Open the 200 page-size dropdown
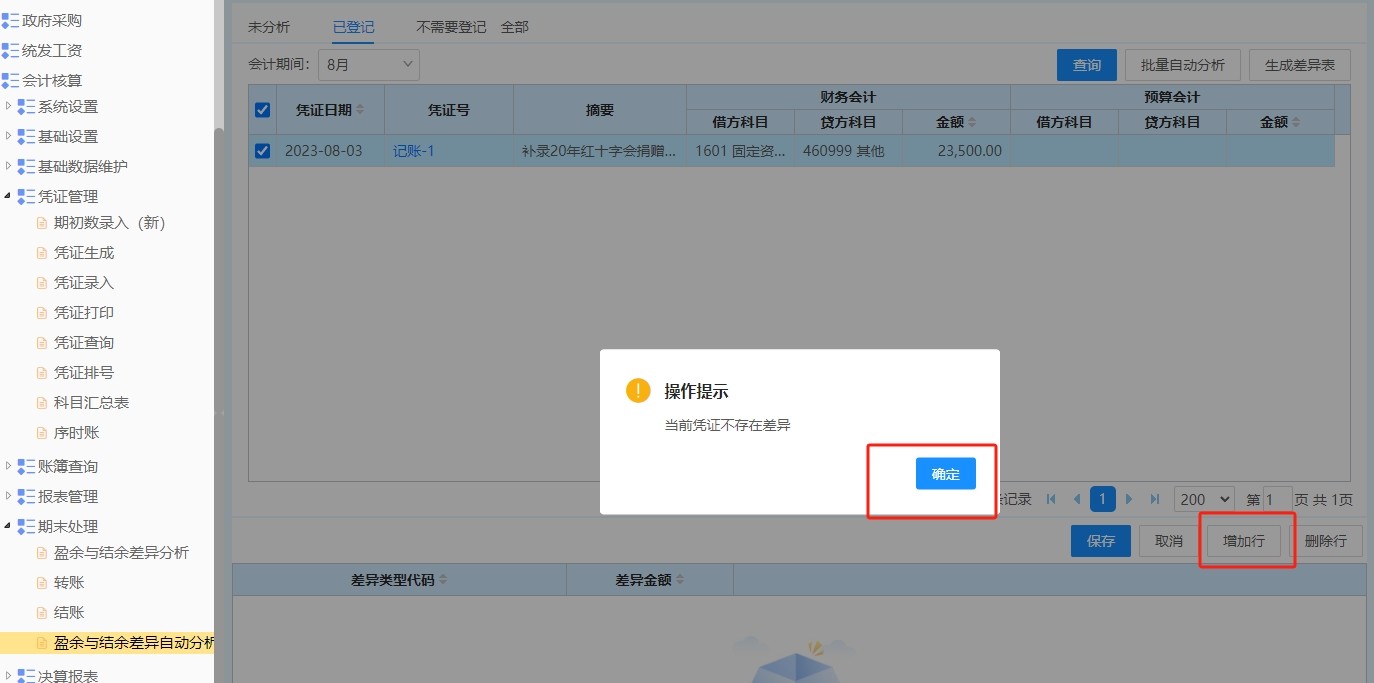The image size is (1374, 683). [1204, 498]
